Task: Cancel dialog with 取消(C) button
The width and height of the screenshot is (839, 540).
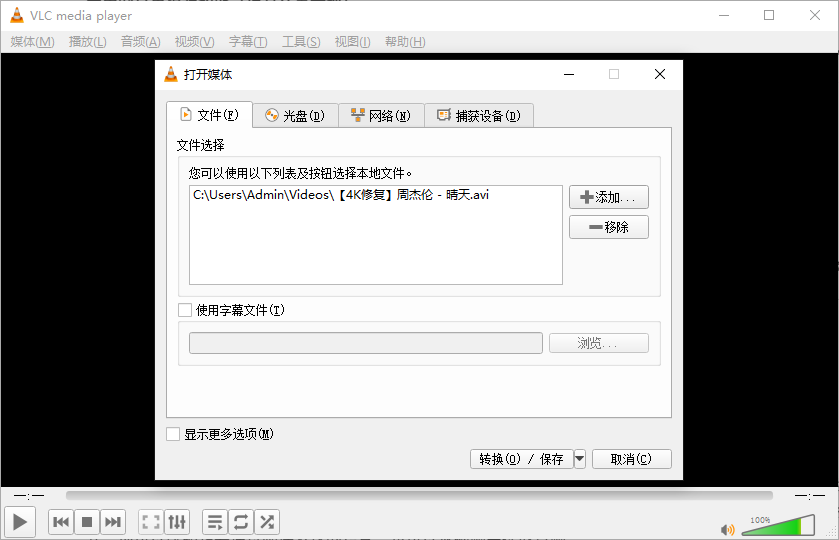Action: coord(631,459)
